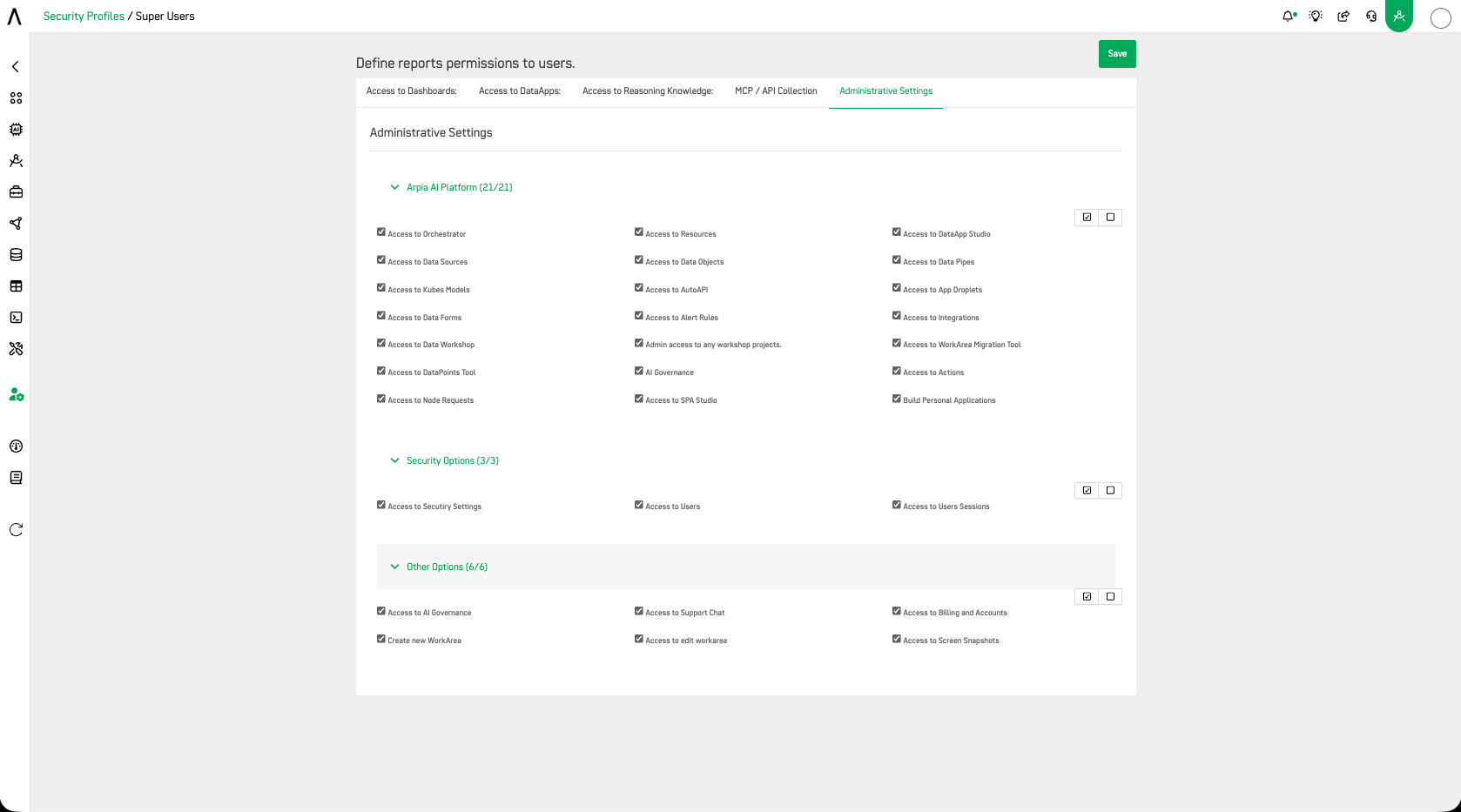This screenshot has height=812, width=1461.
Task: Open the briefcase icon in sidebar
Action: 16,192
